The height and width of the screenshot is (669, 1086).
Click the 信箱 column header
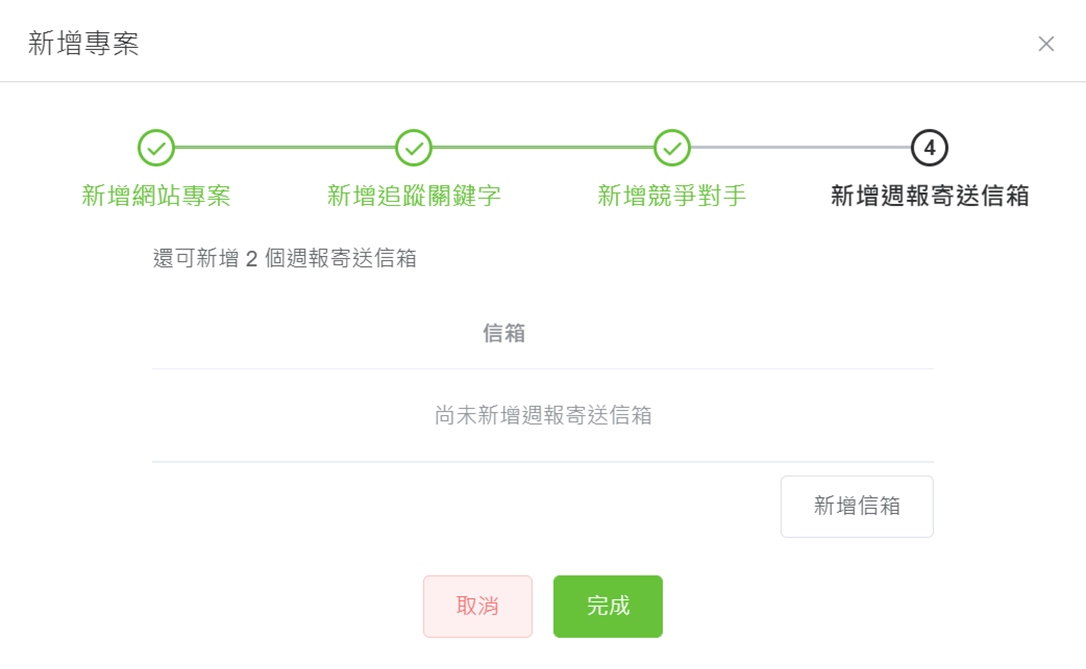point(504,333)
